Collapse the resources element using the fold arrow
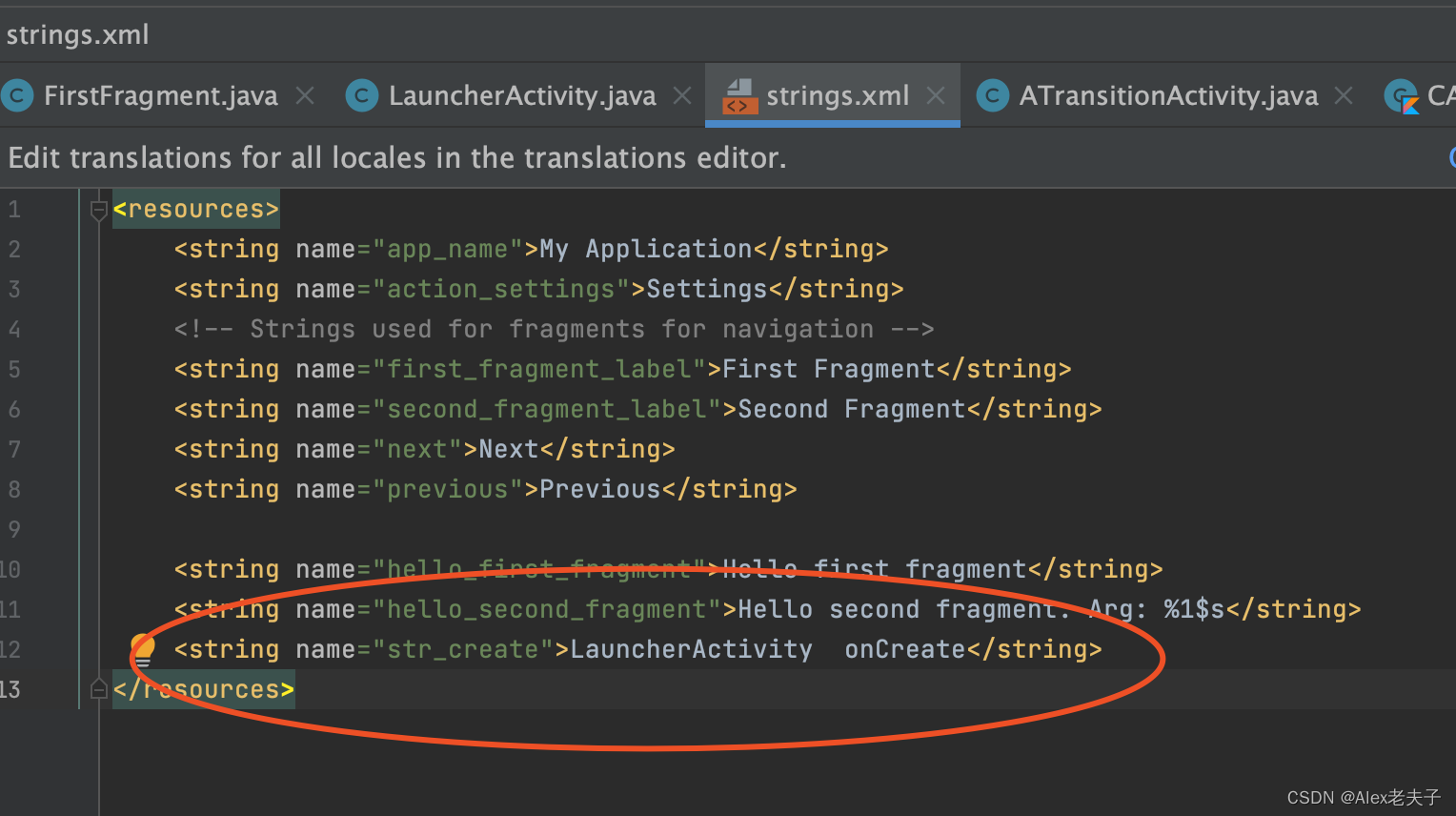Viewport: 1456px width, 816px height. (x=98, y=209)
